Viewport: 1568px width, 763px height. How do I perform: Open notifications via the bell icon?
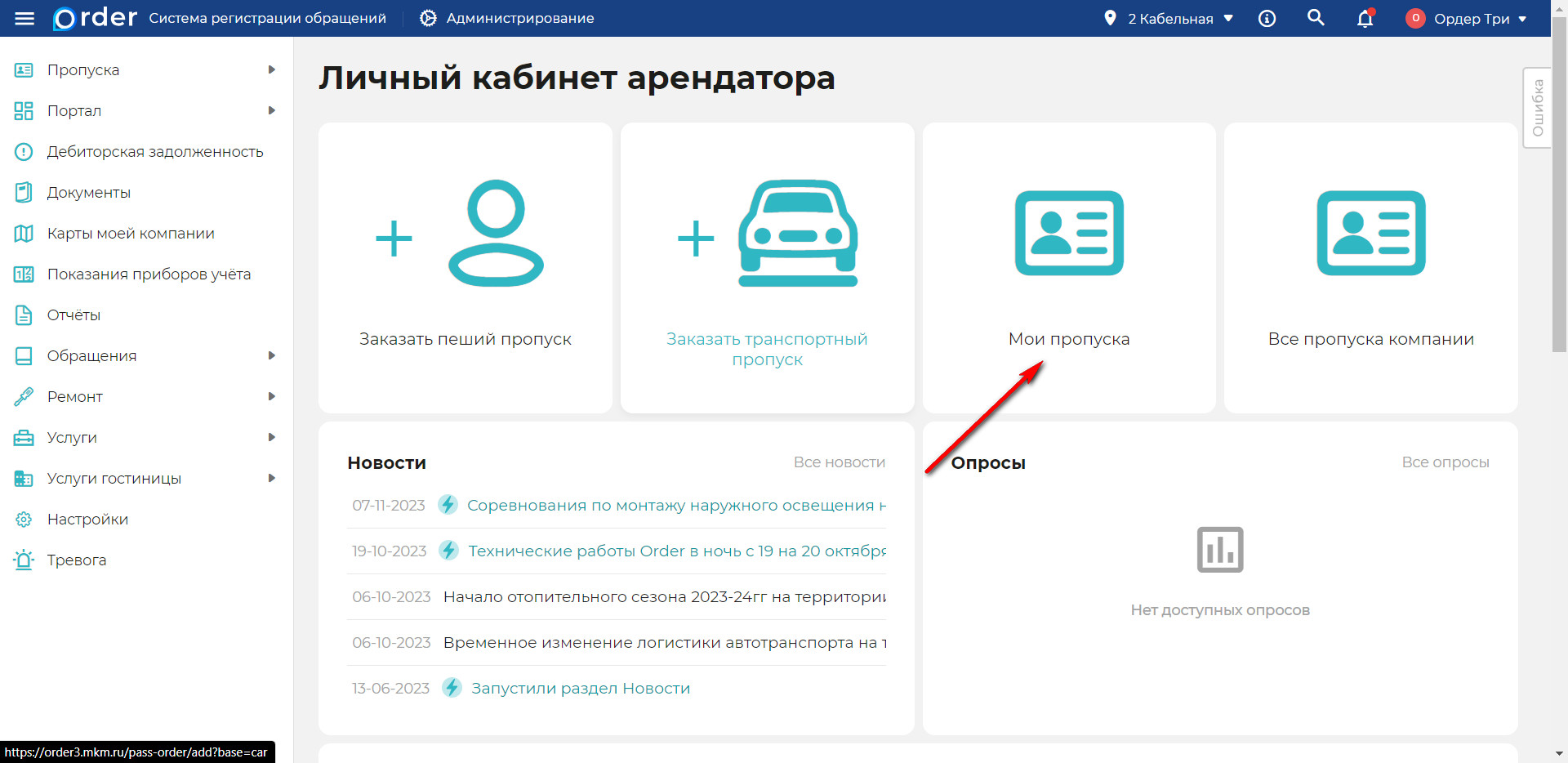[1365, 18]
